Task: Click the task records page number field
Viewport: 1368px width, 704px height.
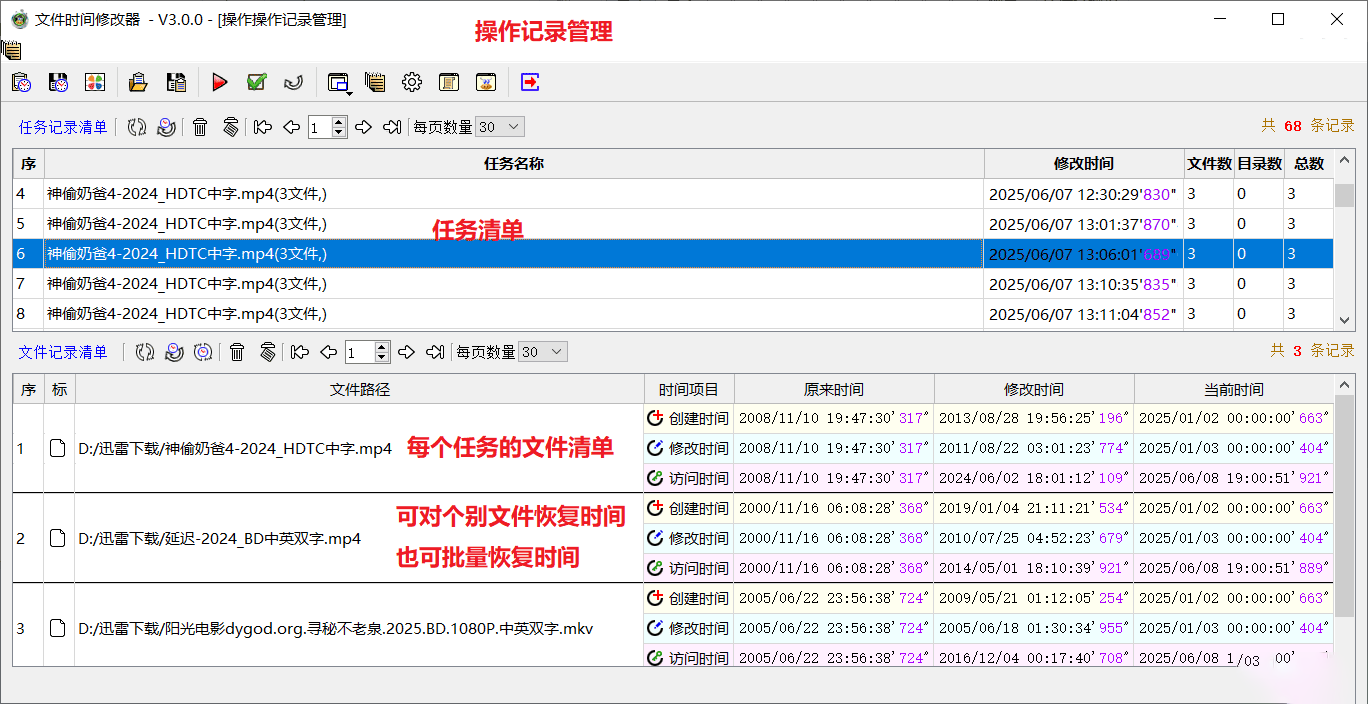Action: (320, 127)
